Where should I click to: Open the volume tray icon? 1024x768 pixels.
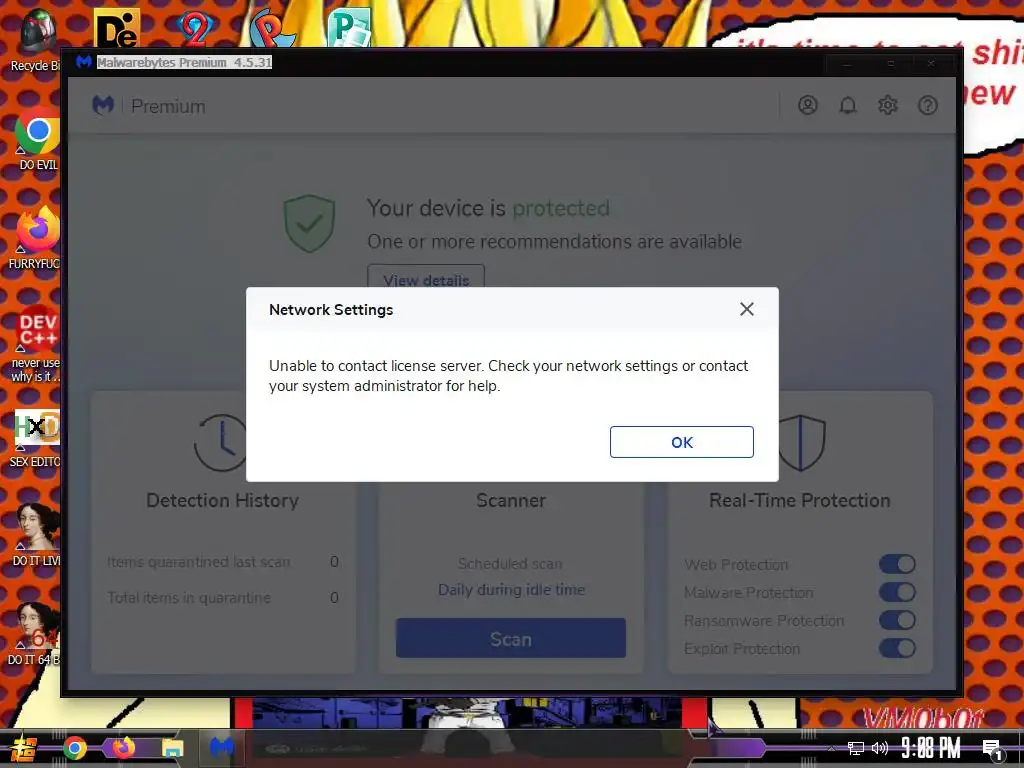(880, 748)
